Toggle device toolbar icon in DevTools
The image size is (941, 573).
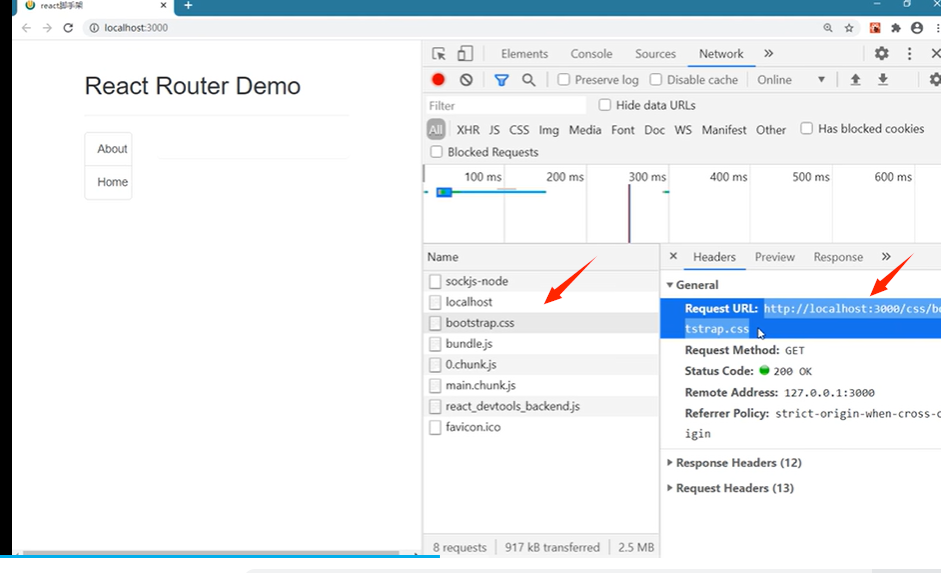click(x=465, y=53)
